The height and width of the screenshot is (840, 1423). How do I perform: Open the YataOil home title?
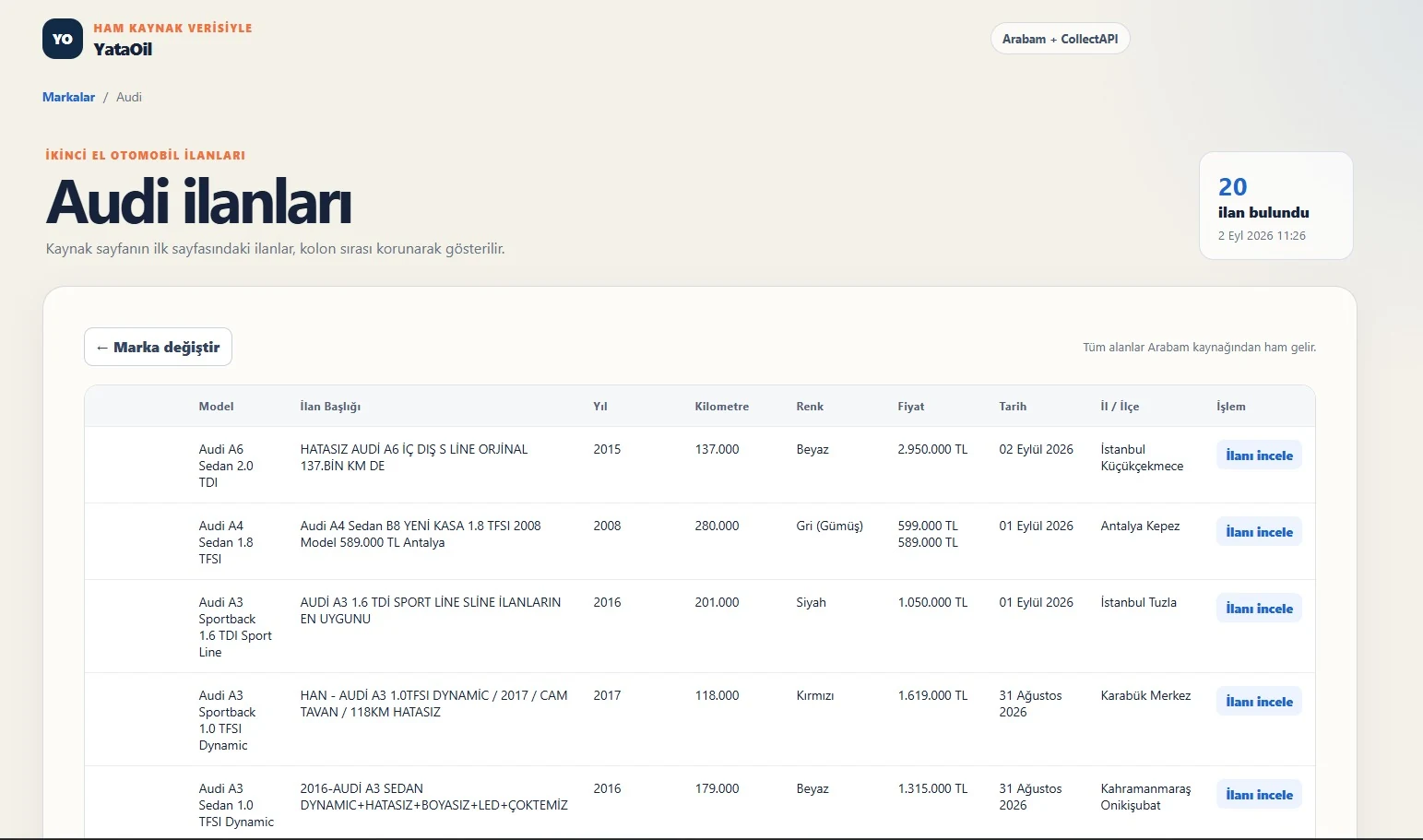pos(123,50)
